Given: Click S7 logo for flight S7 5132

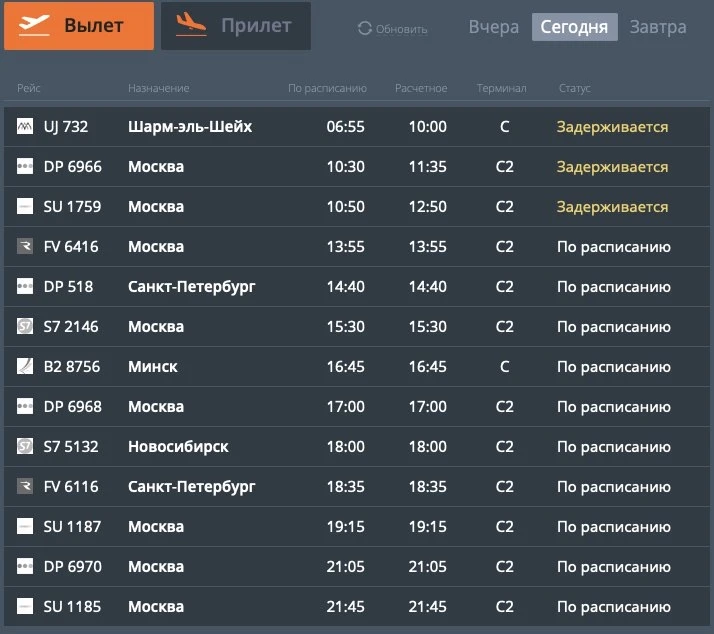Looking at the screenshot, I should pos(25,447).
